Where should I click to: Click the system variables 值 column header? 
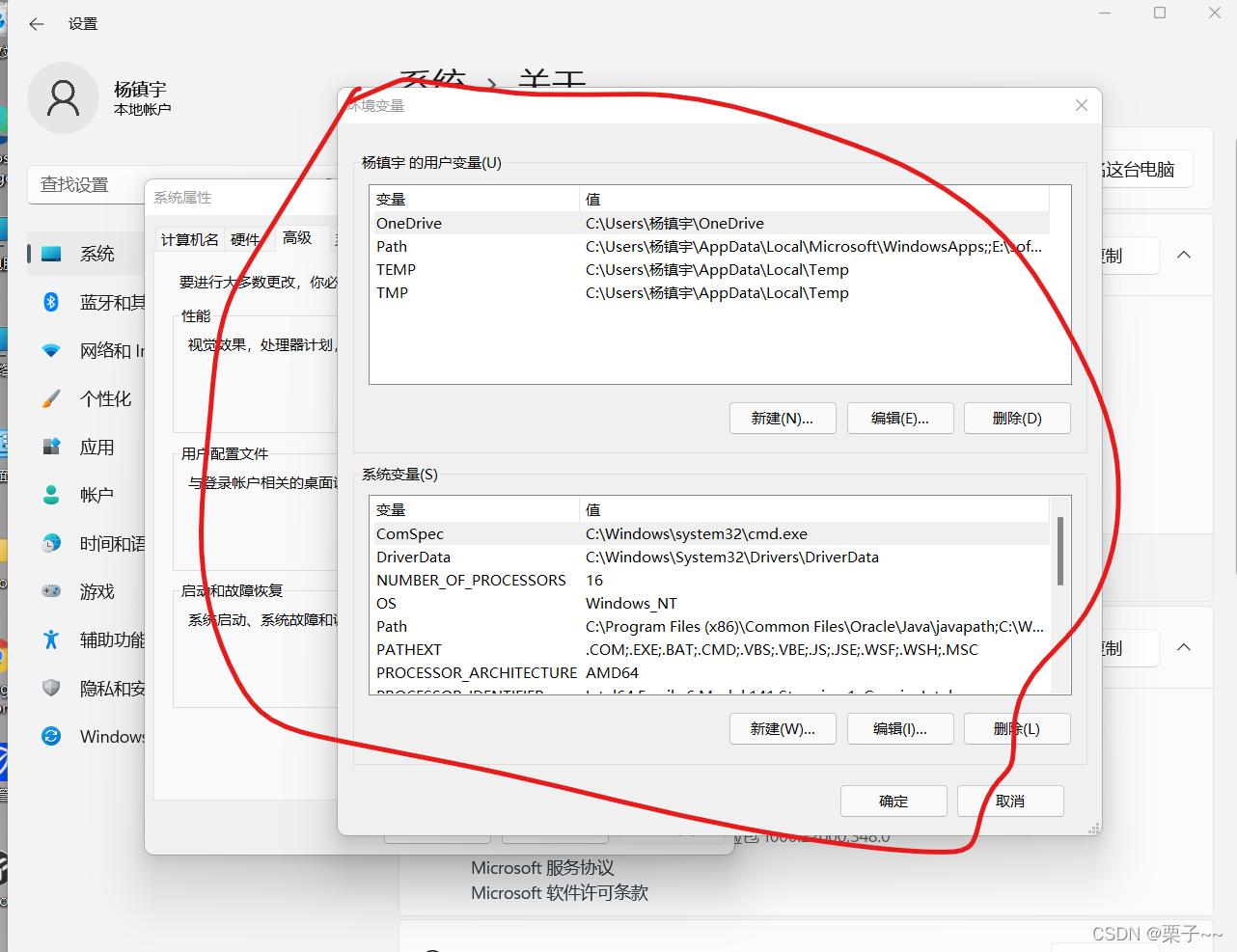click(814, 510)
